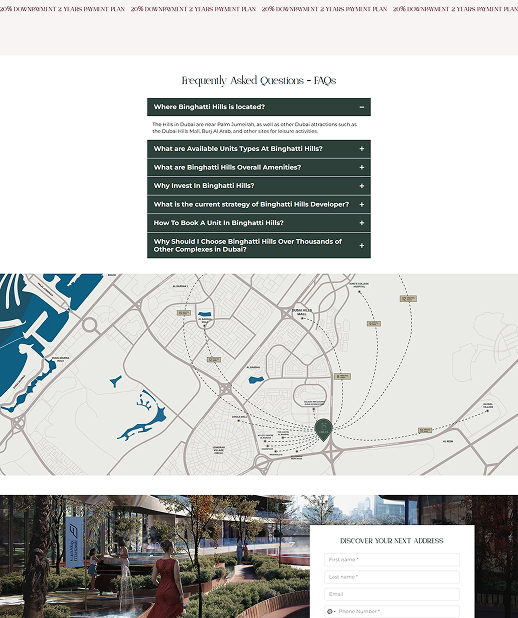518x618 pixels.
Task: Click plus icon beside 'Why Invest In Binghatti Hills?'
Action: coord(361,186)
